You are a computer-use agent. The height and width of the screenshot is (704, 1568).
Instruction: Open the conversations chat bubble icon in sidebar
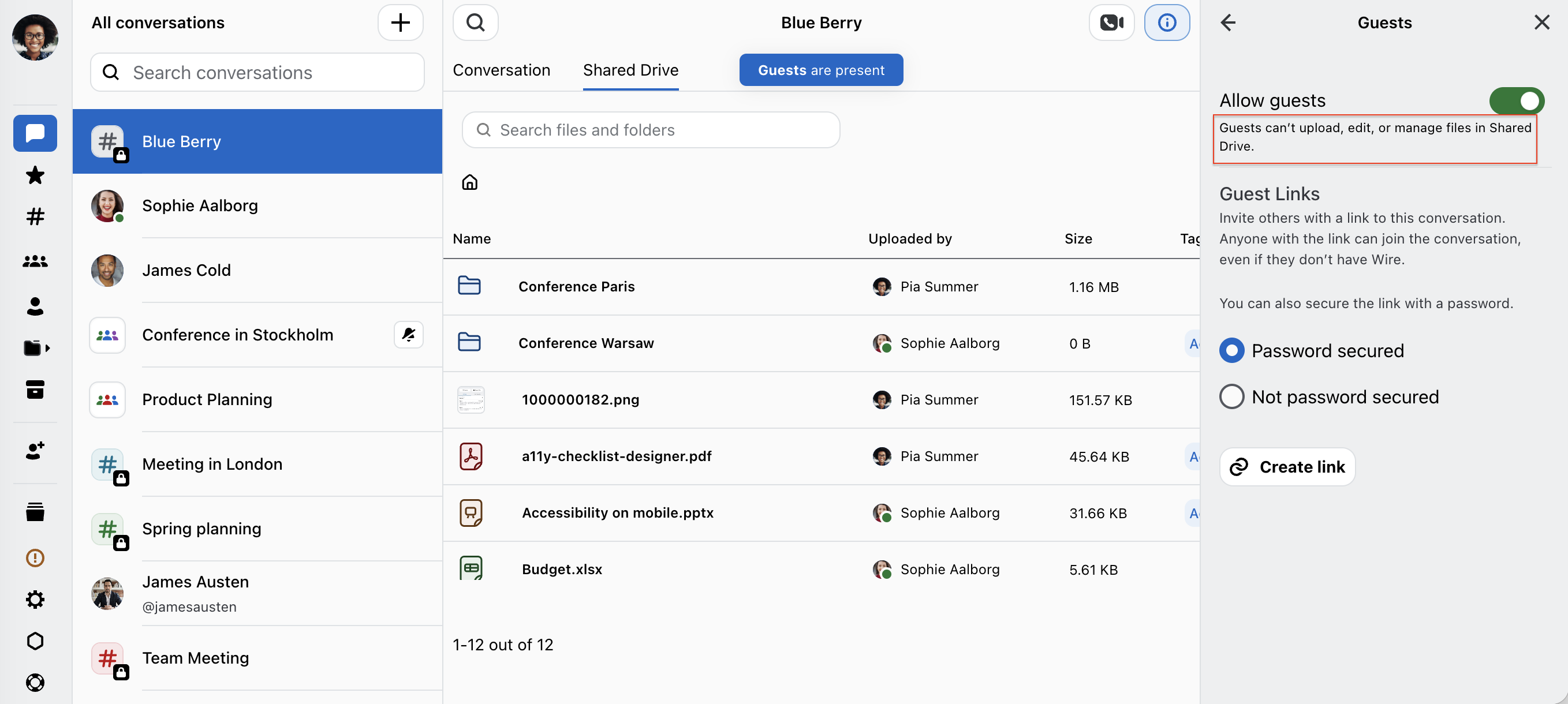[x=35, y=133]
